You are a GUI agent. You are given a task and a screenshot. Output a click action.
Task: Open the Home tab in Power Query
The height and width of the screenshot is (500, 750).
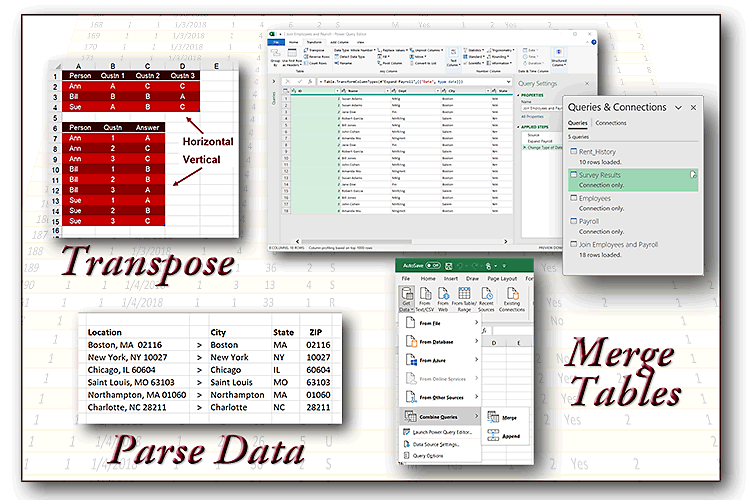[294, 43]
